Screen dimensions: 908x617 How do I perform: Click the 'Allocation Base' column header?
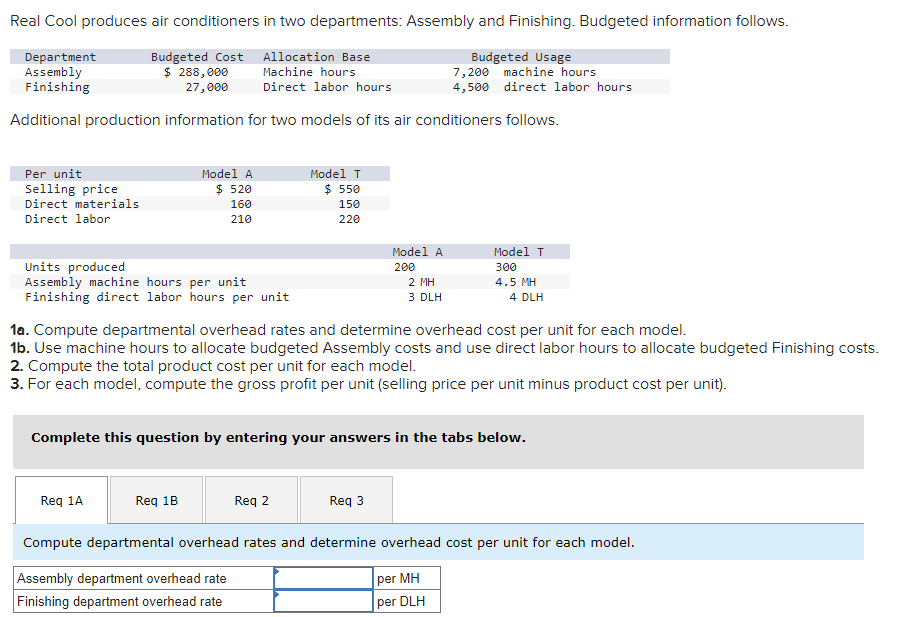(x=316, y=57)
